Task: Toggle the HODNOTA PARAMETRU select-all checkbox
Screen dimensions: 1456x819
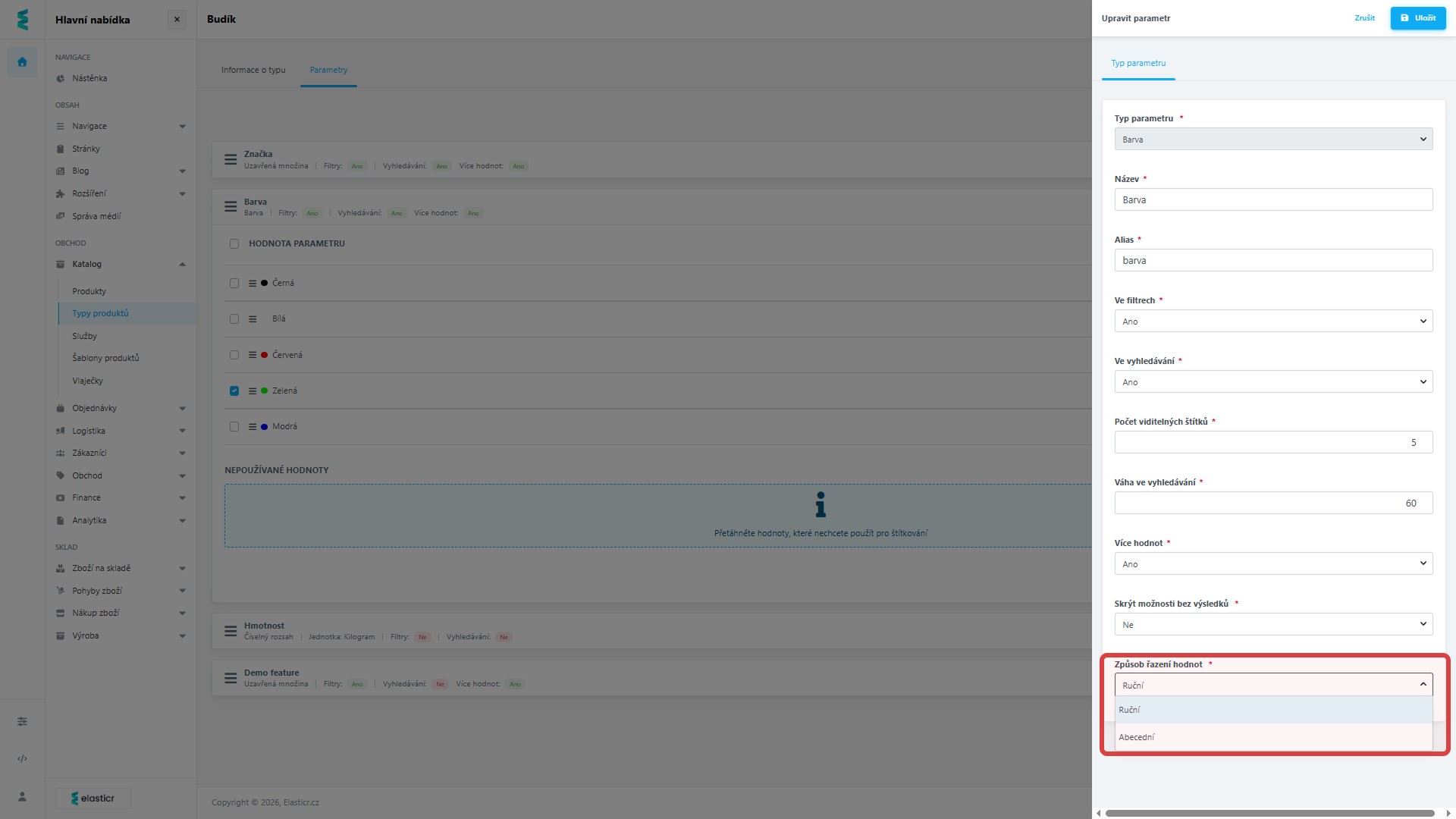Action: point(234,243)
